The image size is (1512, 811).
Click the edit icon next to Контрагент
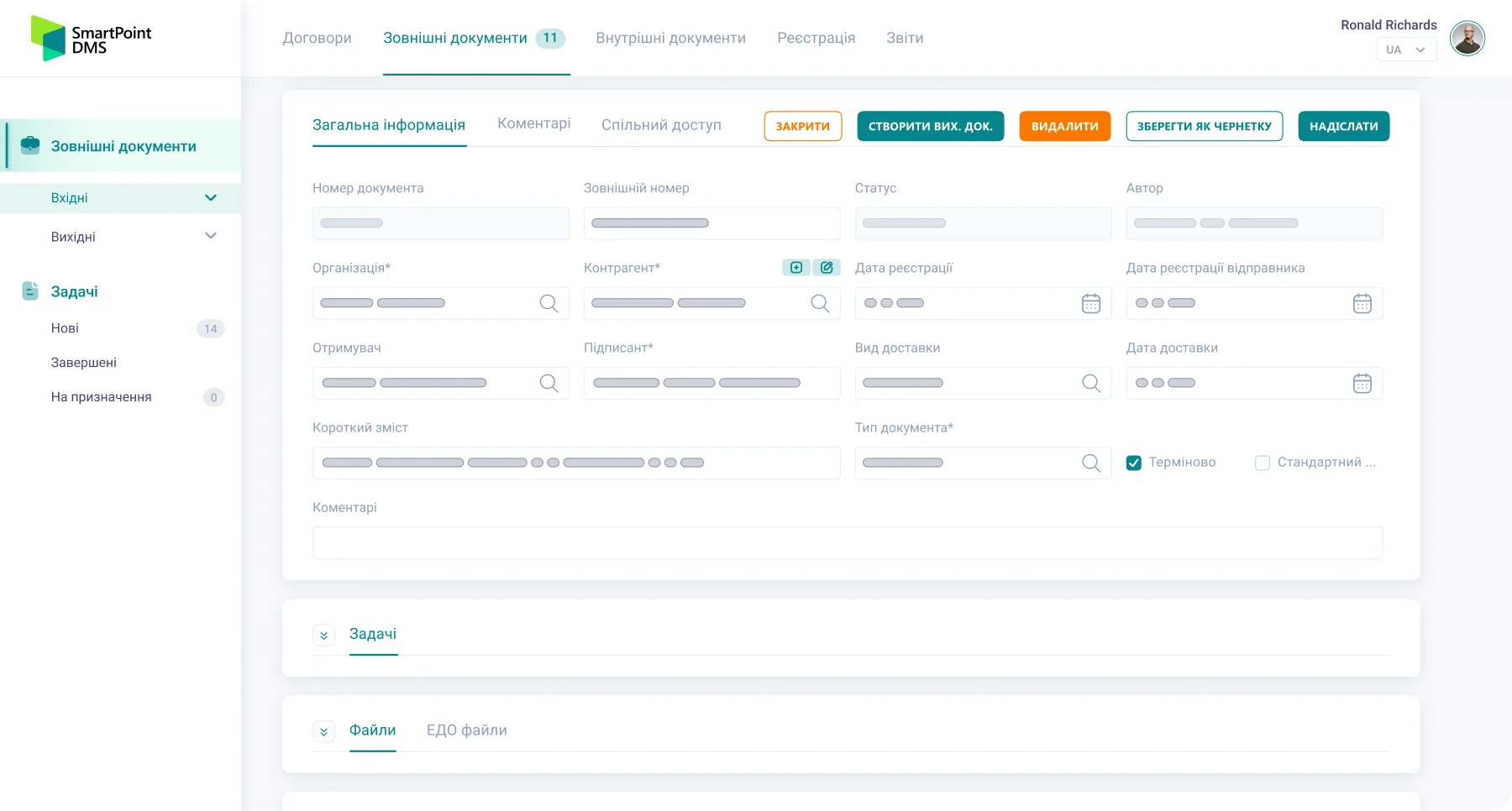click(827, 267)
